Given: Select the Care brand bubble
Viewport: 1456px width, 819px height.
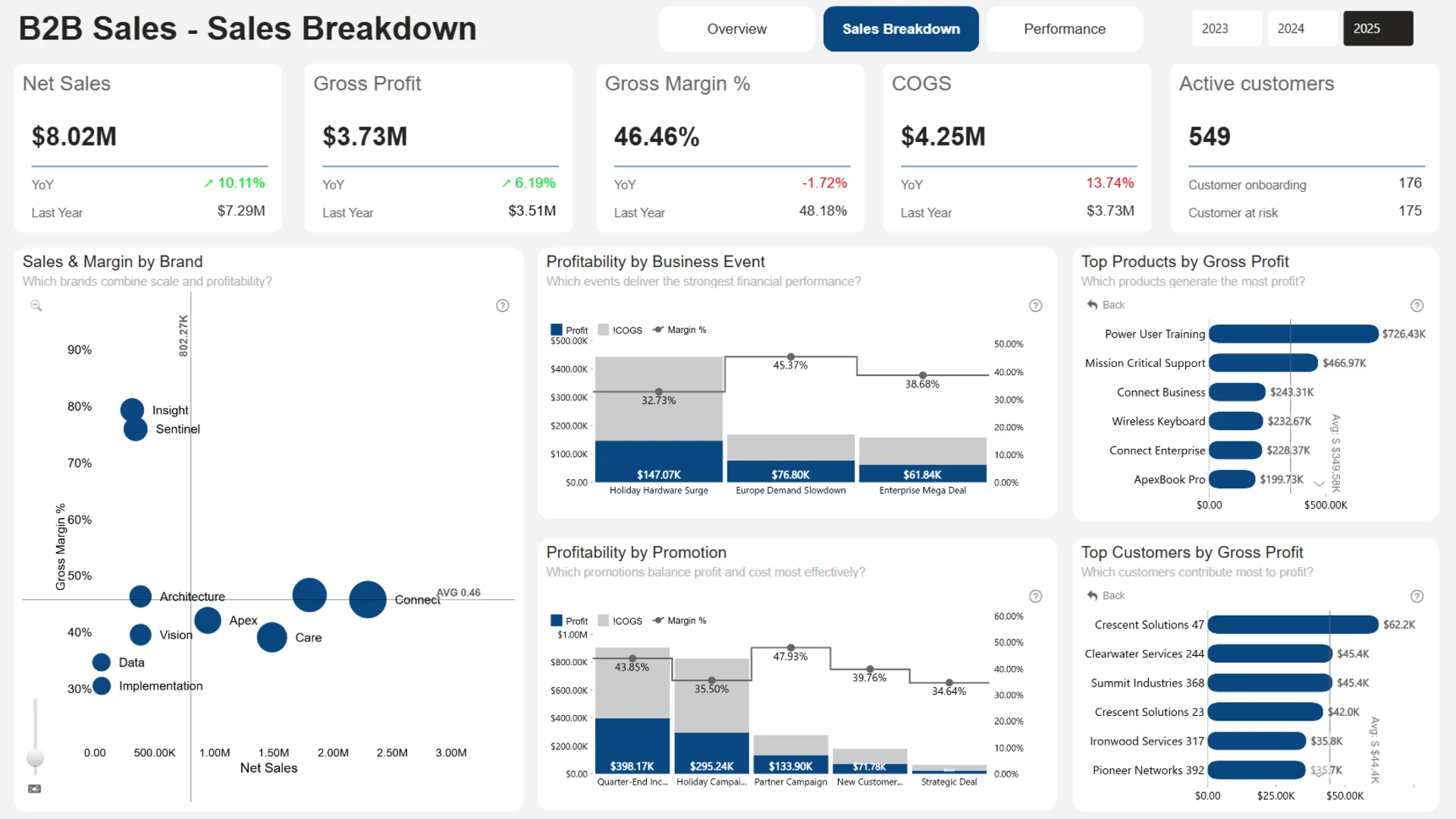Looking at the screenshot, I should [271, 637].
